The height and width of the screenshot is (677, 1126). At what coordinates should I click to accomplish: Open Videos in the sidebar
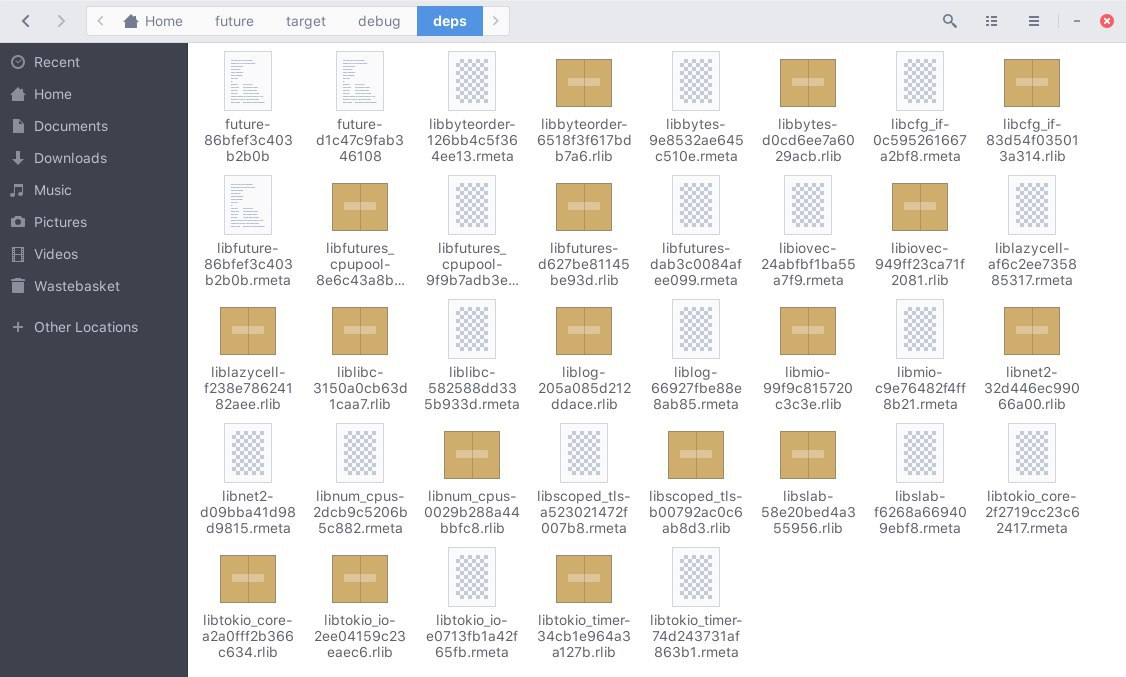[94, 254]
